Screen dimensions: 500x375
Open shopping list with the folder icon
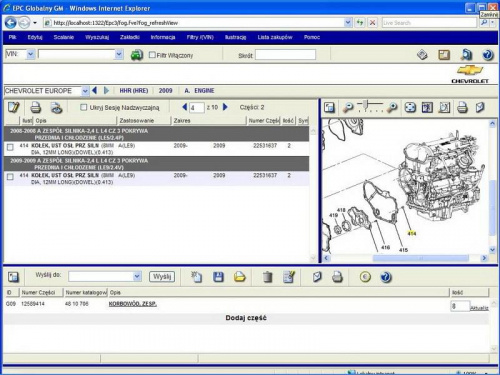pos(239,277)
